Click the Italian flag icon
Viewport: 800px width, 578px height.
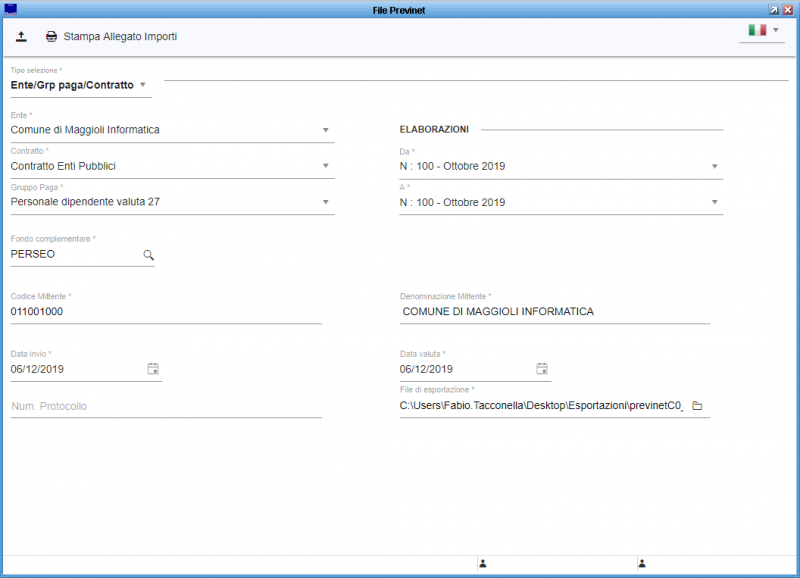(x=757, y=30)
